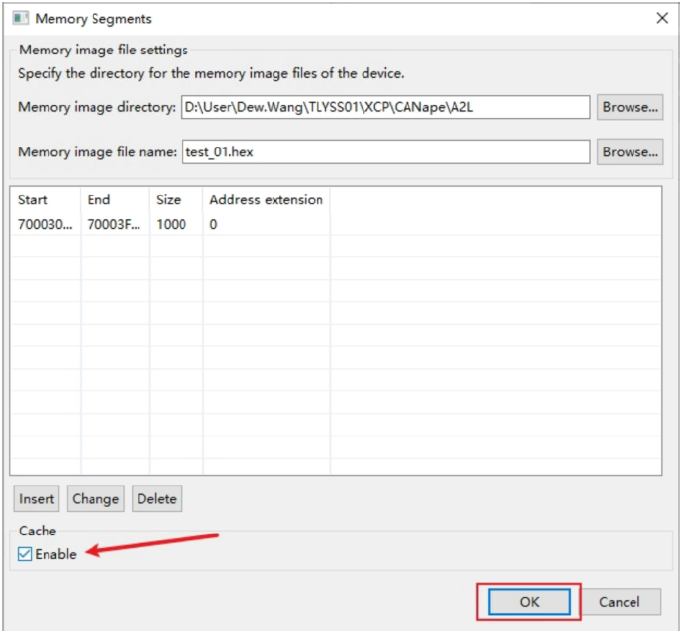Cancel the Memory Segments dialog
This screenshot has width=682, height=636.
click(619, 602)
